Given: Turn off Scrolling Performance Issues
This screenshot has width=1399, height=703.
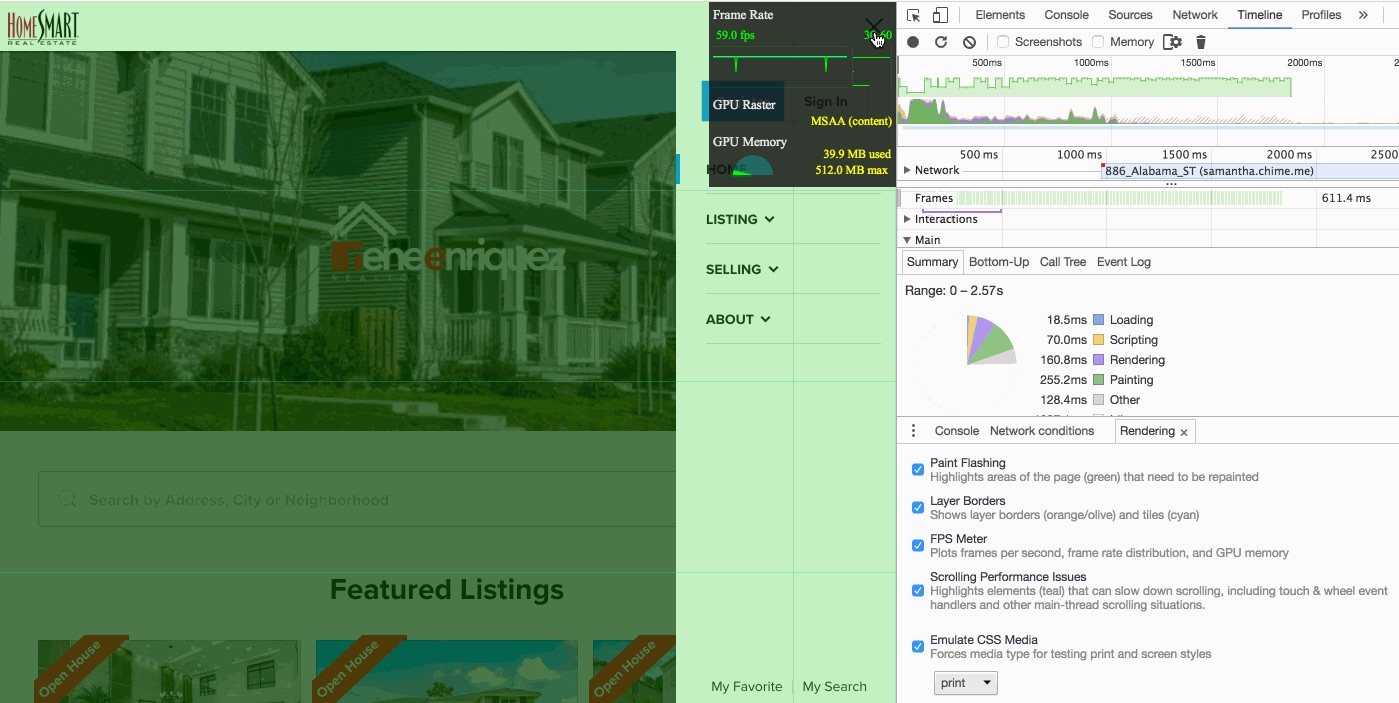Looking at the screenshot, I should coord(918,590).
